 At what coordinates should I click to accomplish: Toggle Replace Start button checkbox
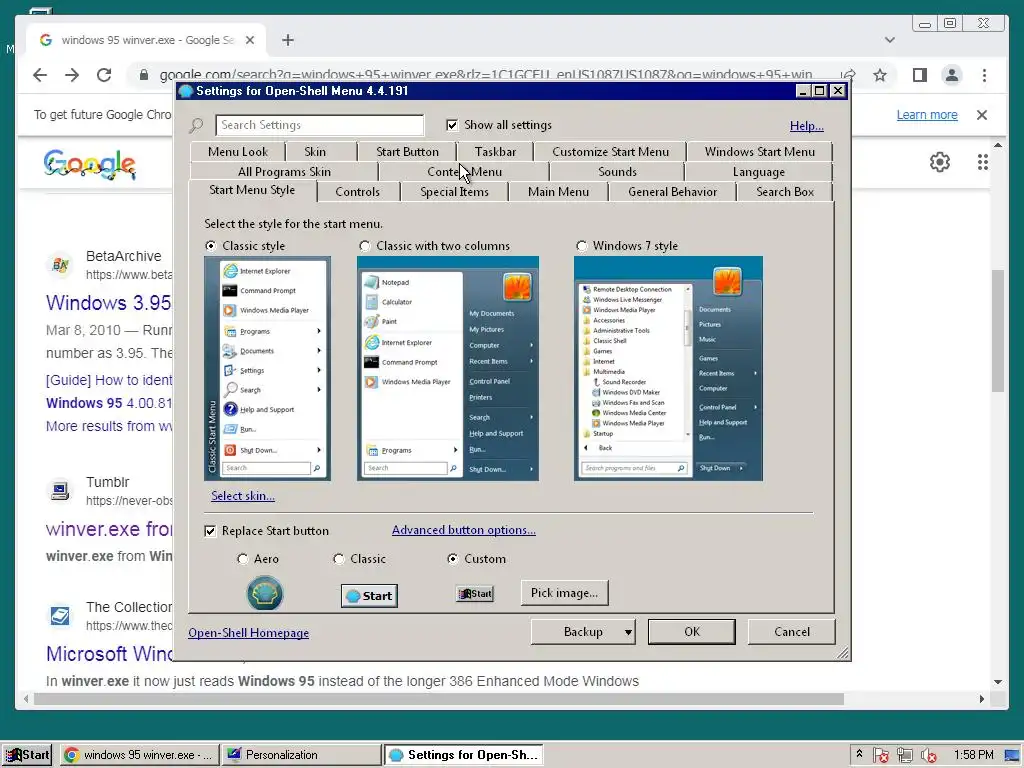(x=210, y=531)
